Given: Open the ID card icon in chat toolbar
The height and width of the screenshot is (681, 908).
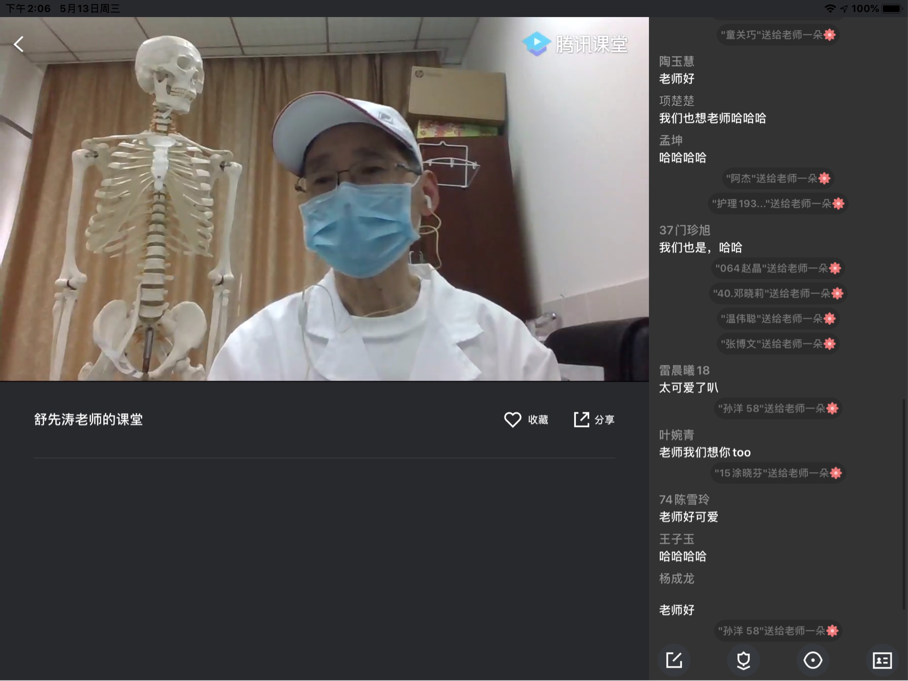Looking at the screenshot, I should 881,660.
